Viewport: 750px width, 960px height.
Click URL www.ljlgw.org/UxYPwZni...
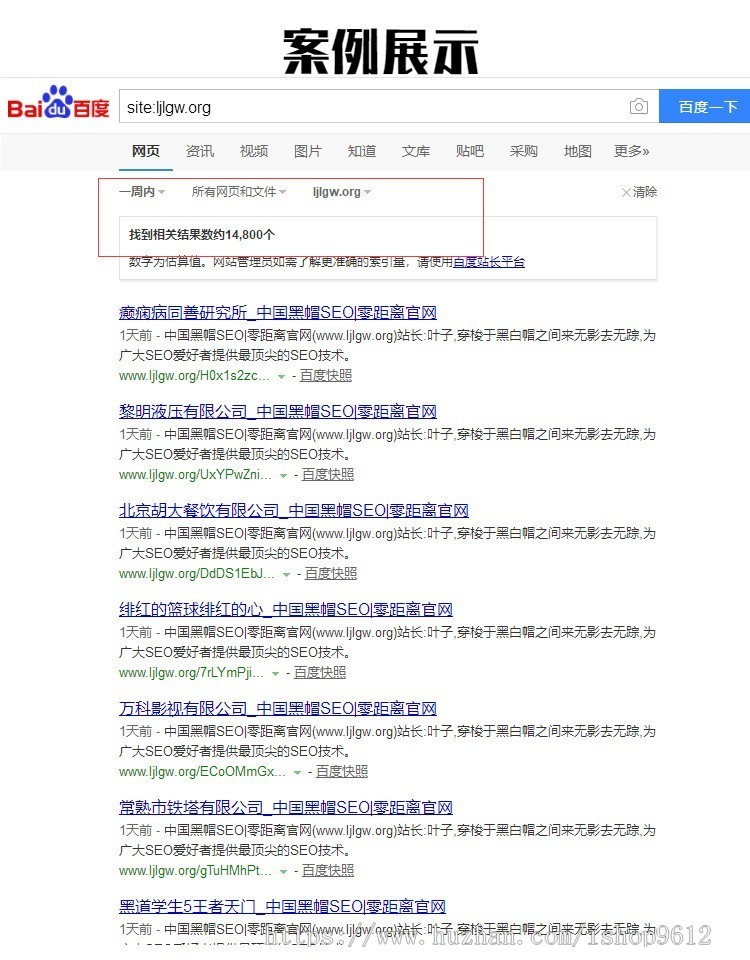(x=195, y=474)
